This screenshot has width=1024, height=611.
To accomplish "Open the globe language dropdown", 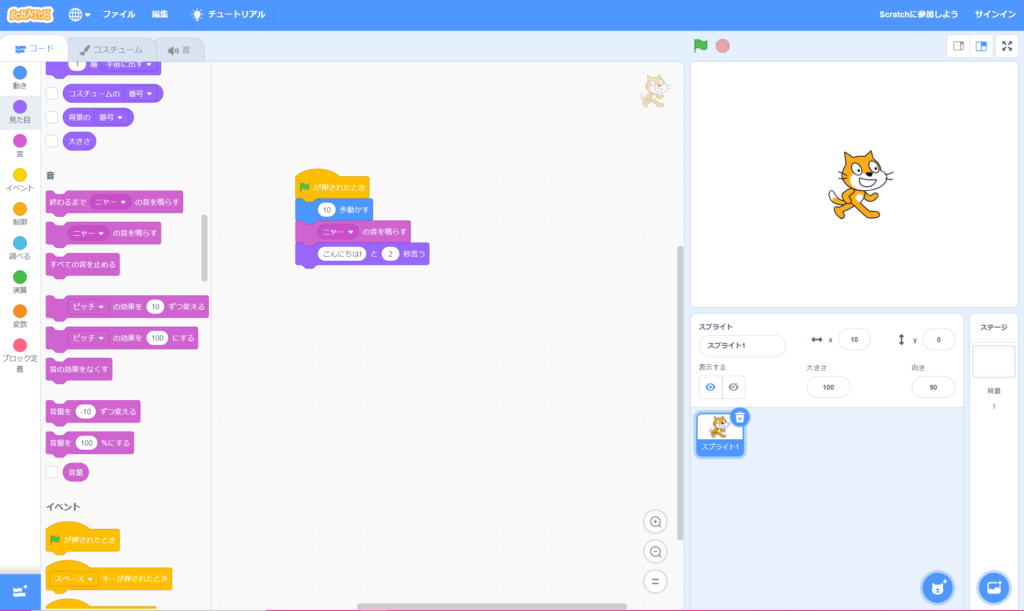I will coord(79,15).
